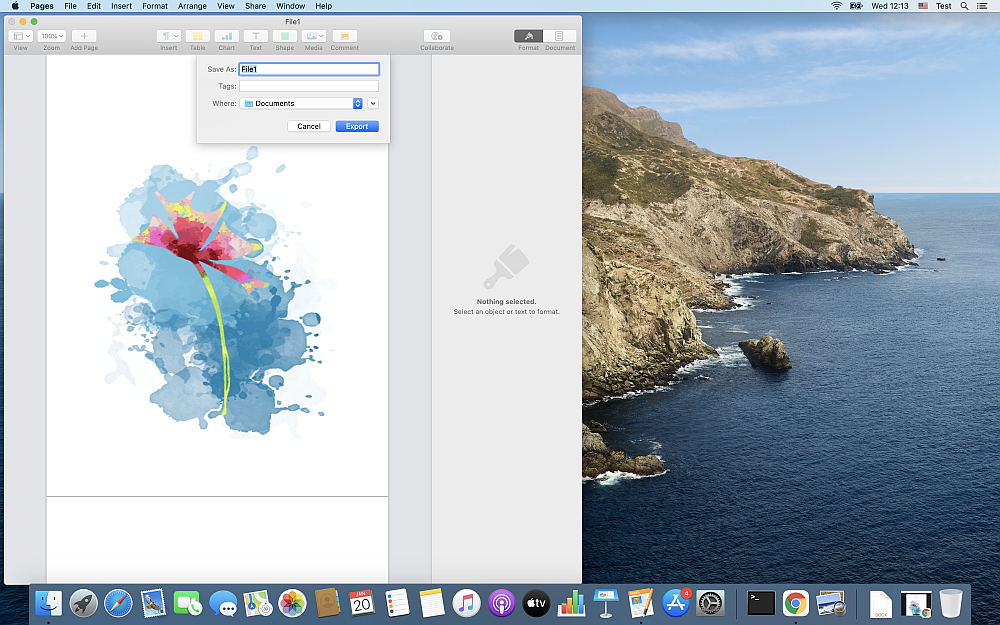Click the Save As filename field
The height and width of the screenshot is (625, 1000).
[308, 69]
